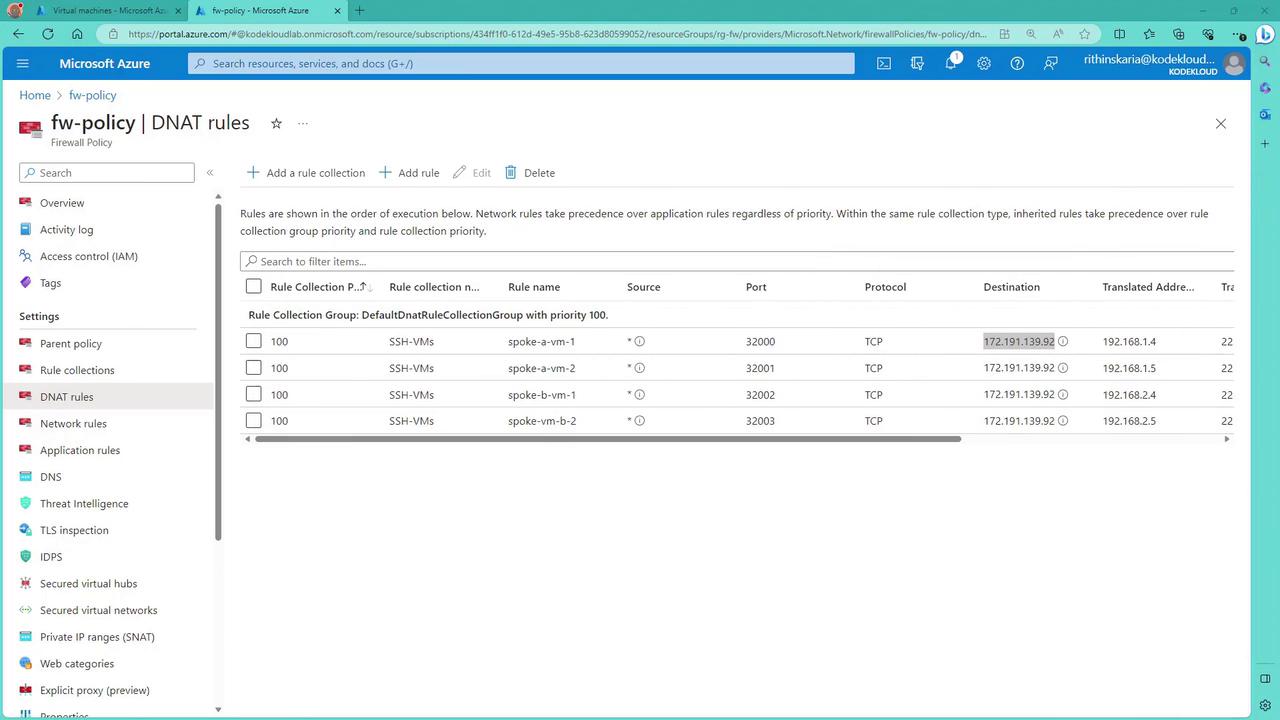This screenshot has height=720, width=1280.
Task: Open portal settings gear icon
Action: [984, 63]
